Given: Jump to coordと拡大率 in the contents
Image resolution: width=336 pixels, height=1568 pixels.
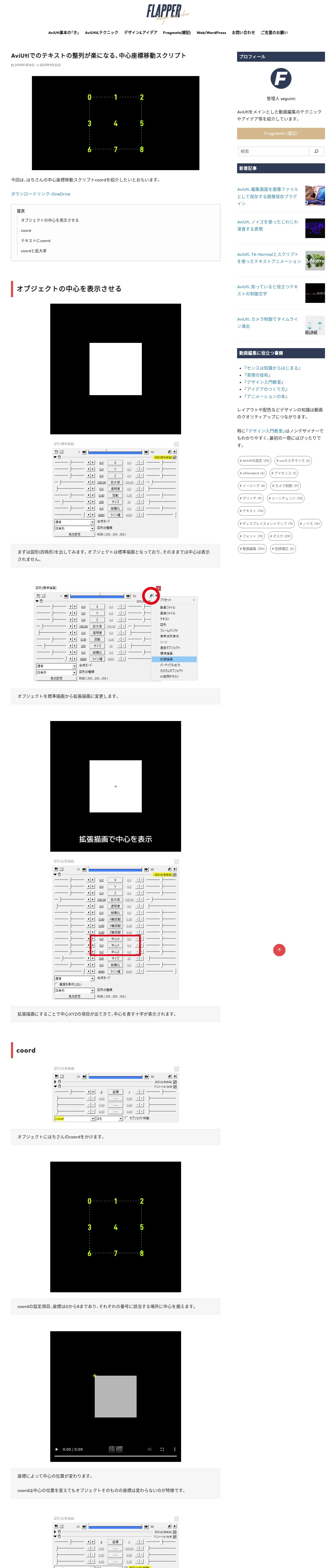Looking at the screenshot, I should coord(33,251).
